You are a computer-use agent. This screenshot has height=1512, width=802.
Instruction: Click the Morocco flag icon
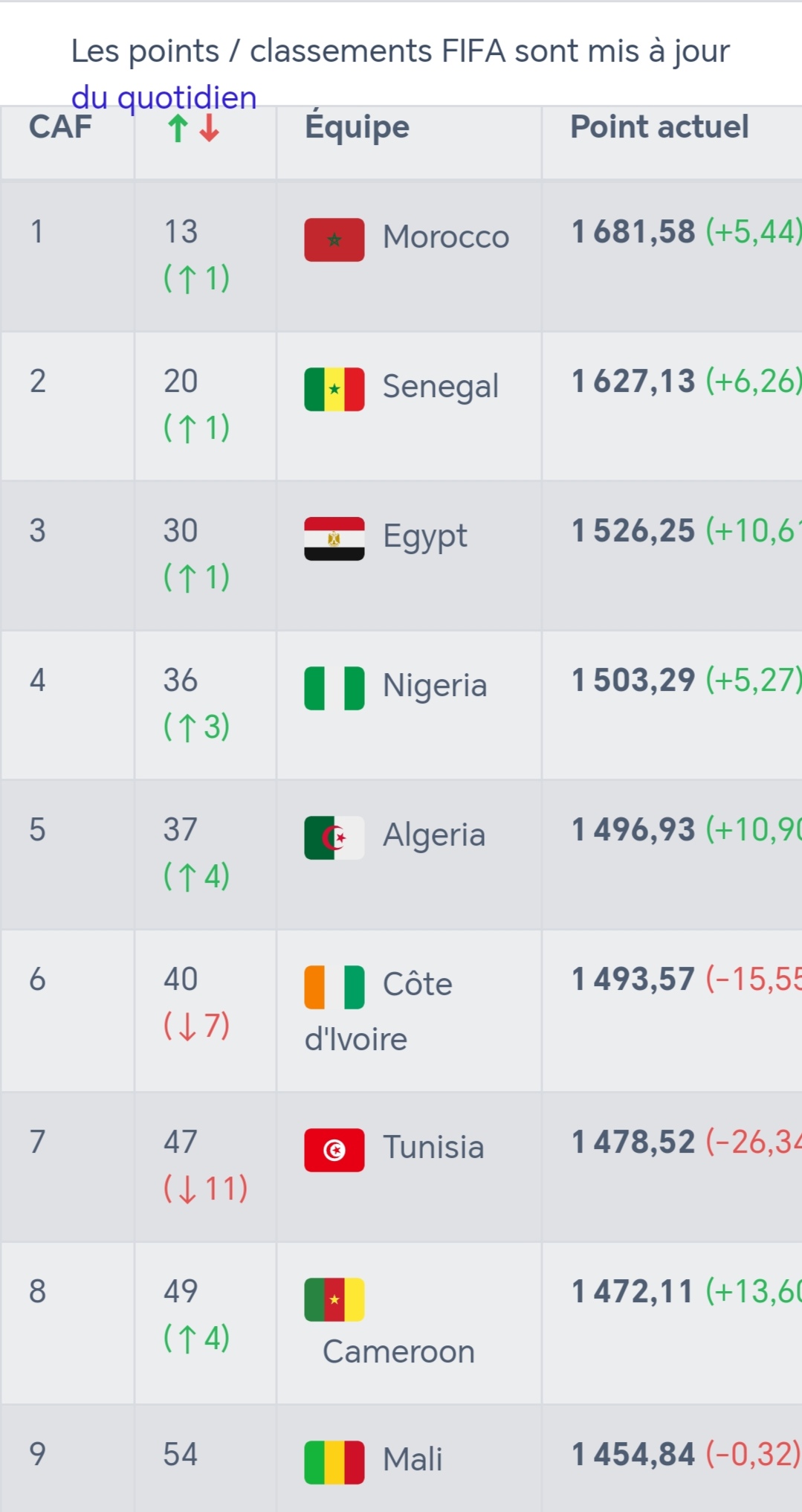[x=334, y=239]
